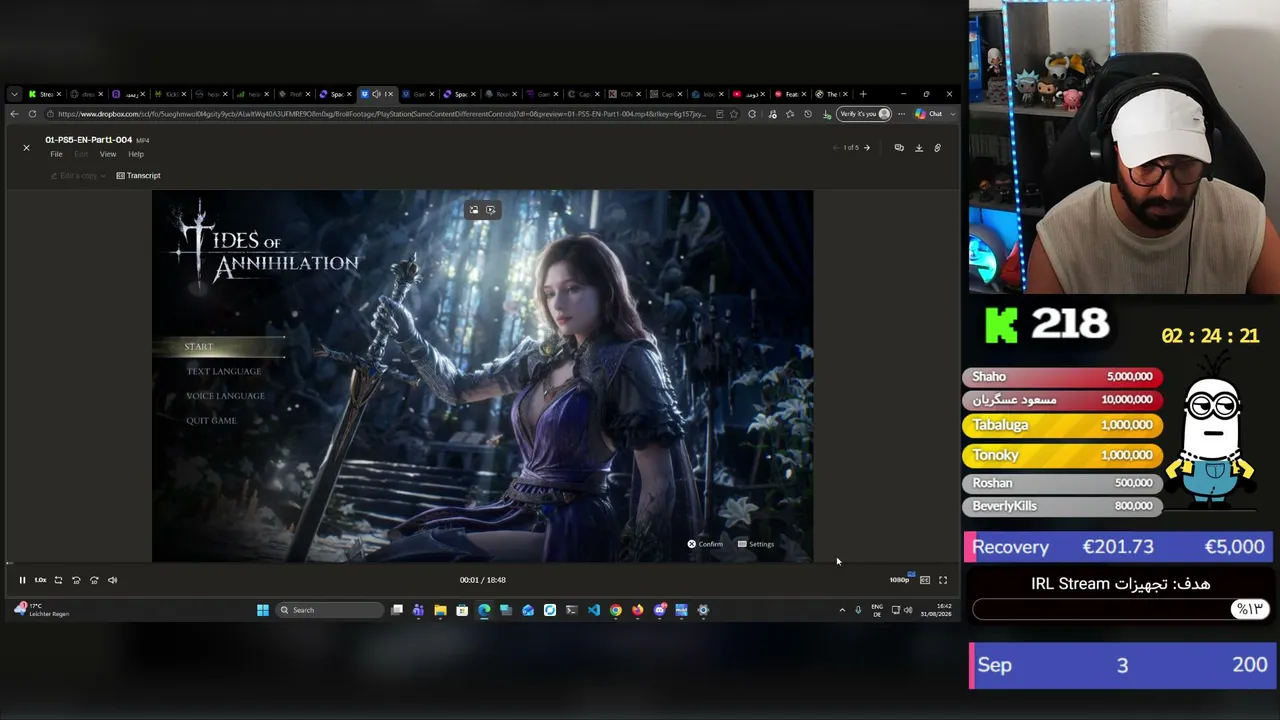
Task: Open File Explorer from the taskbar
Action: pyautogui.click(x=440, y=610)
